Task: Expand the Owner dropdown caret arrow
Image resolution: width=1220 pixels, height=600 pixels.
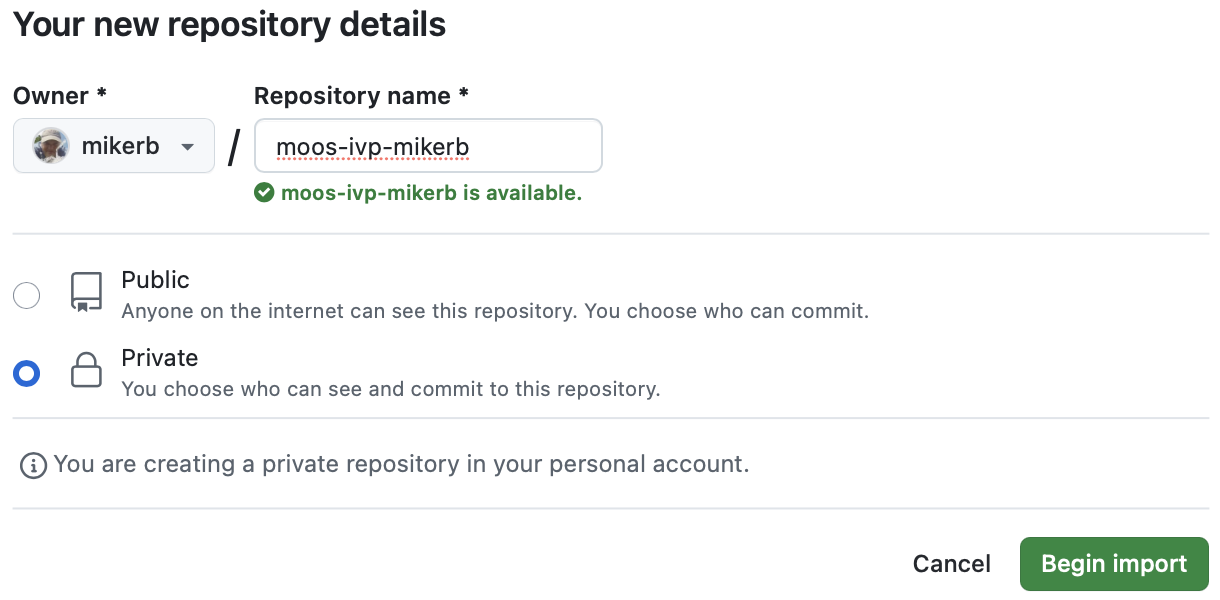Action: coord(187,147)
